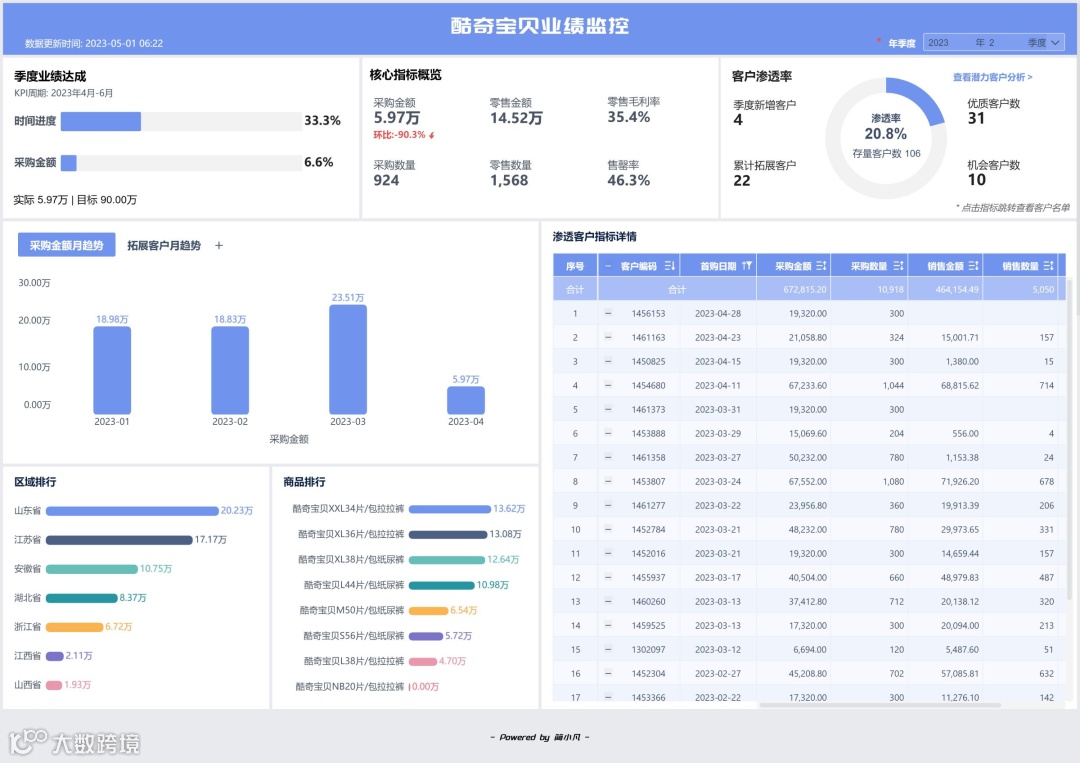
Task: Click the 序号 column header
Action: pyautogui.click(x=575, y=266)
